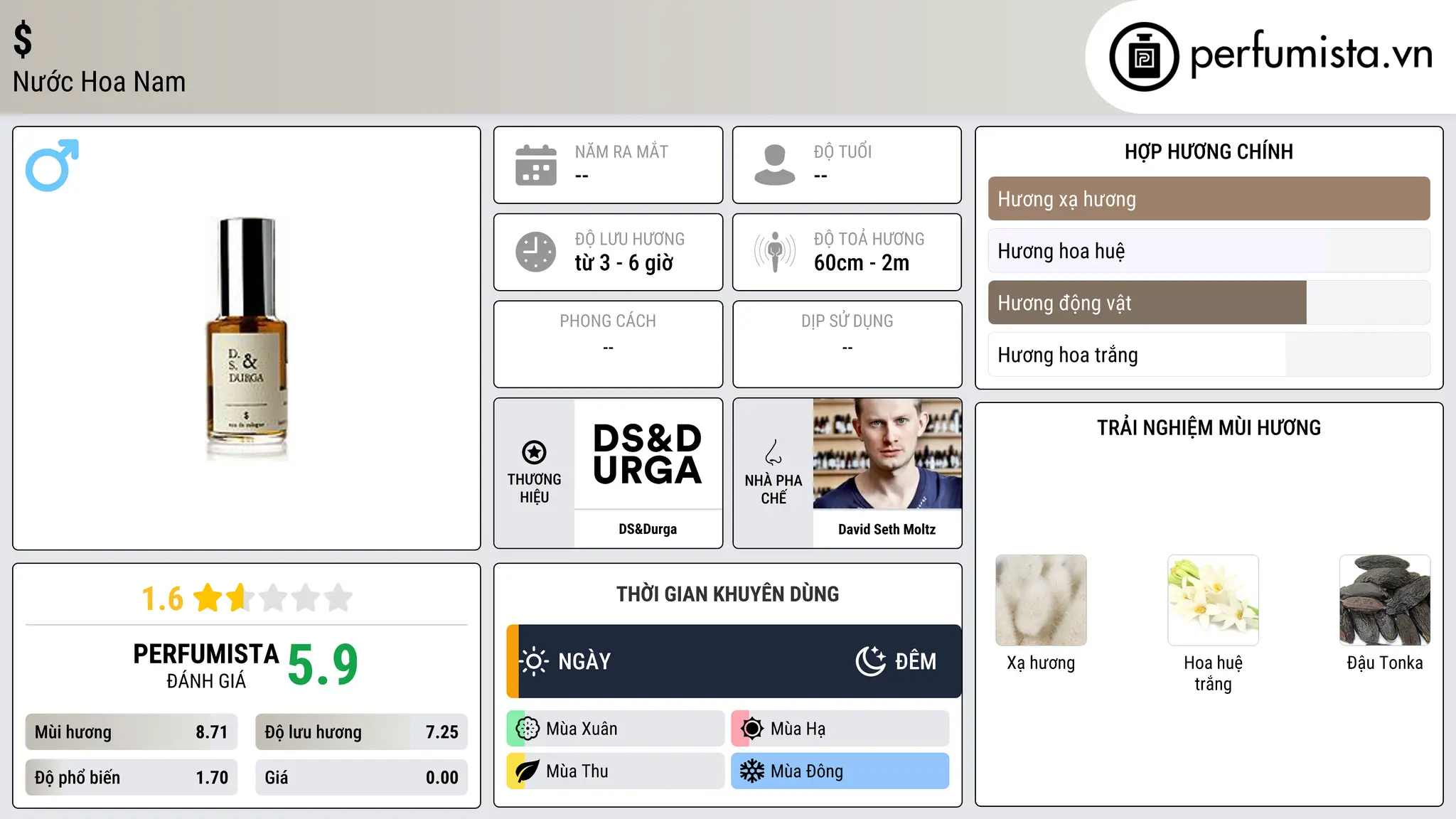This screenshot has width=1456, height=819.
Task: Click the 1.6 star rating number
Action: click(162, 598)
